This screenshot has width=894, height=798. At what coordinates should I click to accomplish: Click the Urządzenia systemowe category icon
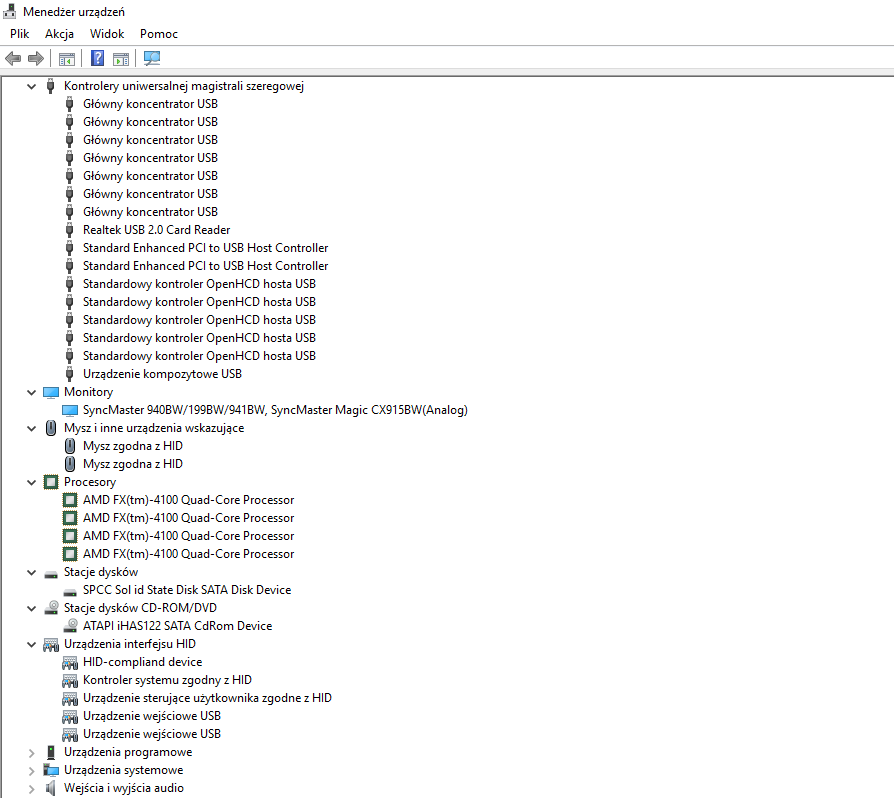(51, 771)
